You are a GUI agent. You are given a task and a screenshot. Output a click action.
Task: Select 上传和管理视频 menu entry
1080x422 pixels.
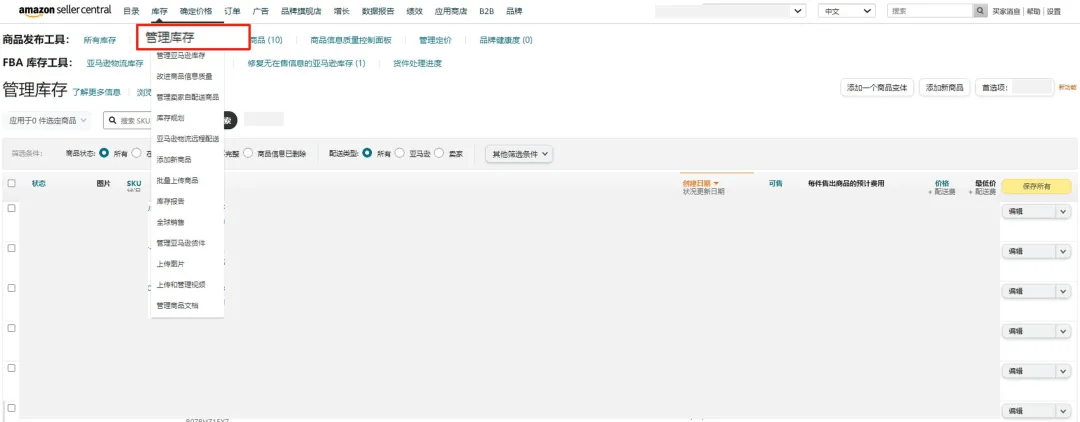click(180, 284)
